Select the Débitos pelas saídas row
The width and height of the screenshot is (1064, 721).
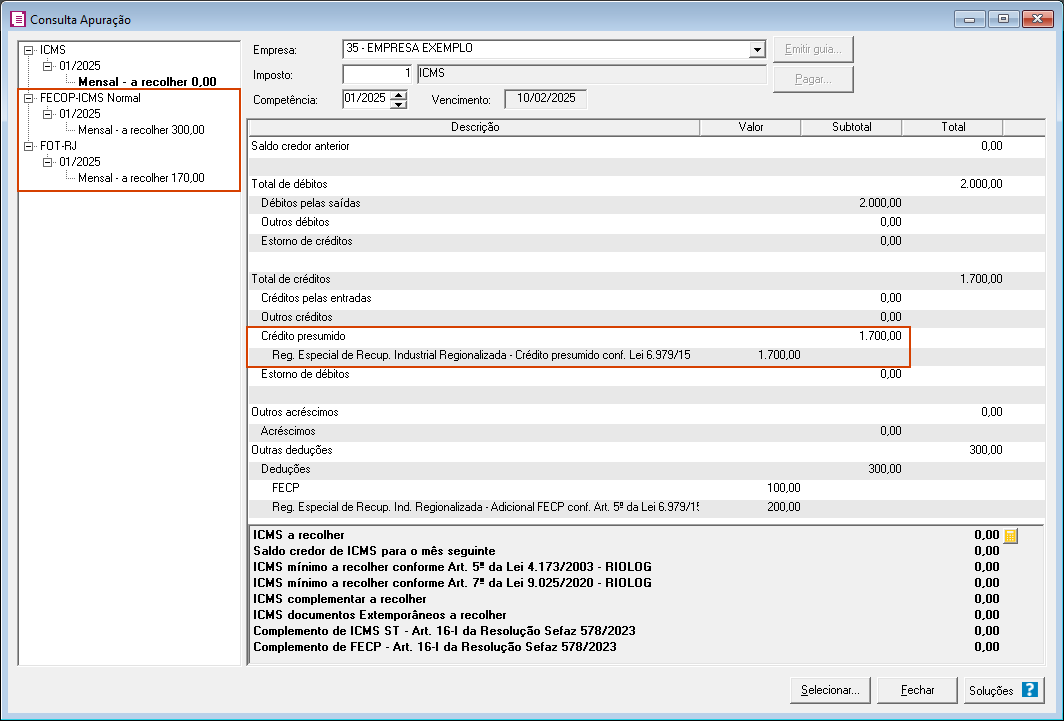click(x=647, y=203)
